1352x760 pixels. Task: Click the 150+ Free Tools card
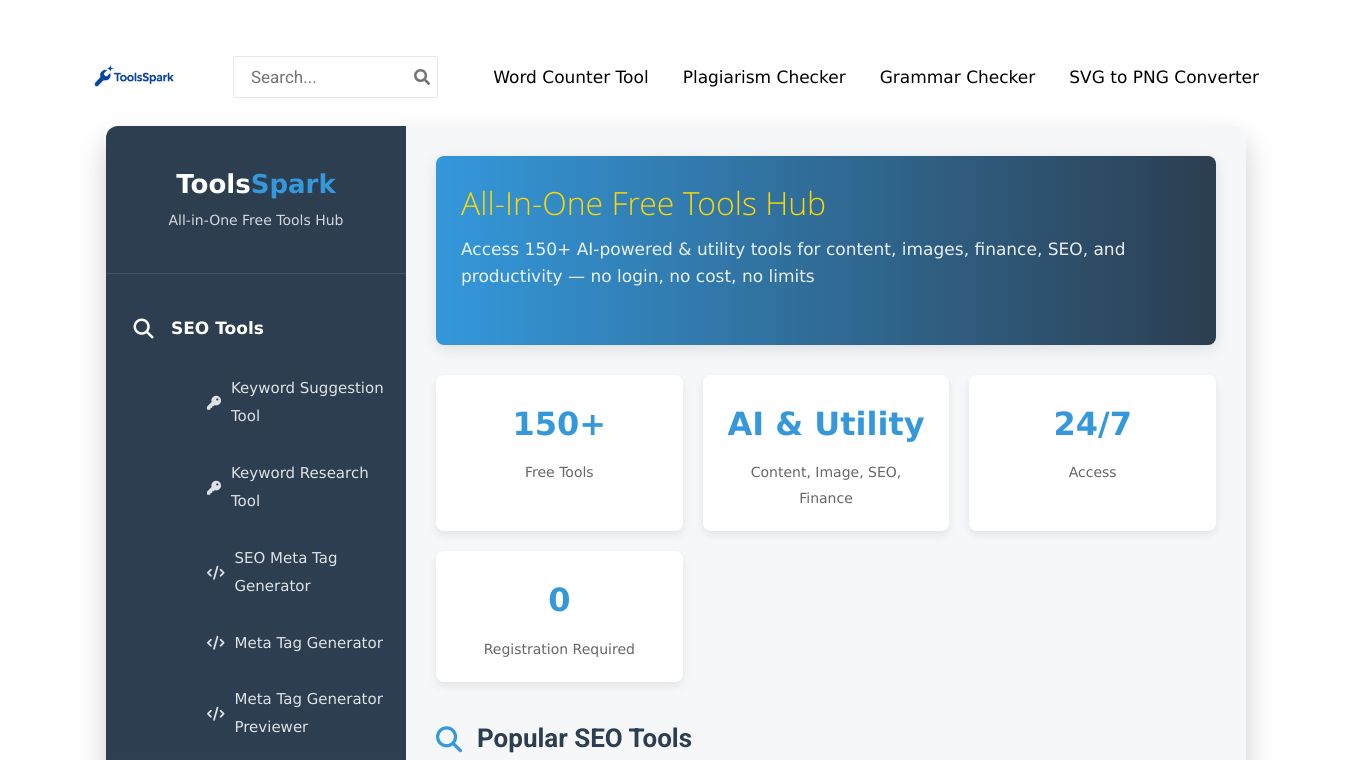coord(559,452)
